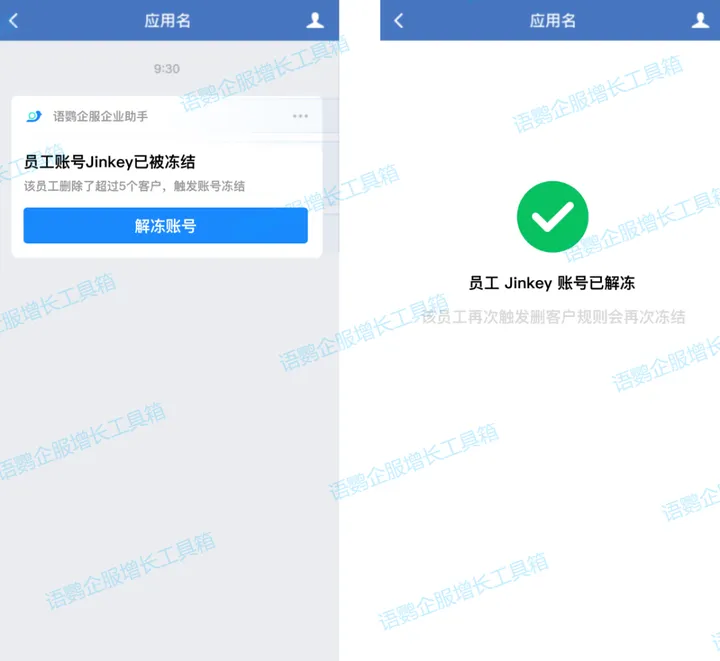
Task: Select the 员工 Jinkey 账号已解冻 confirmation text
Action: coord(551,283)
